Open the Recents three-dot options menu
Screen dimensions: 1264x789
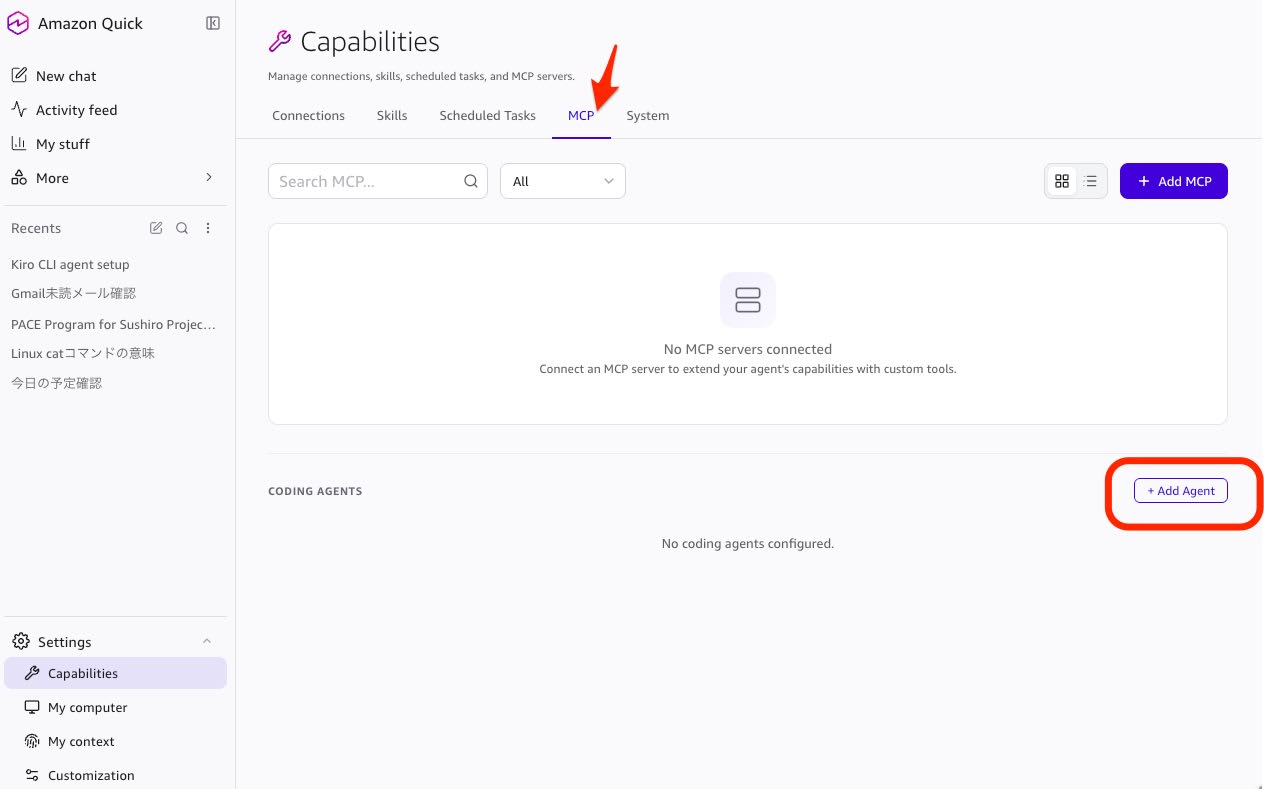[x=208, y=228]
